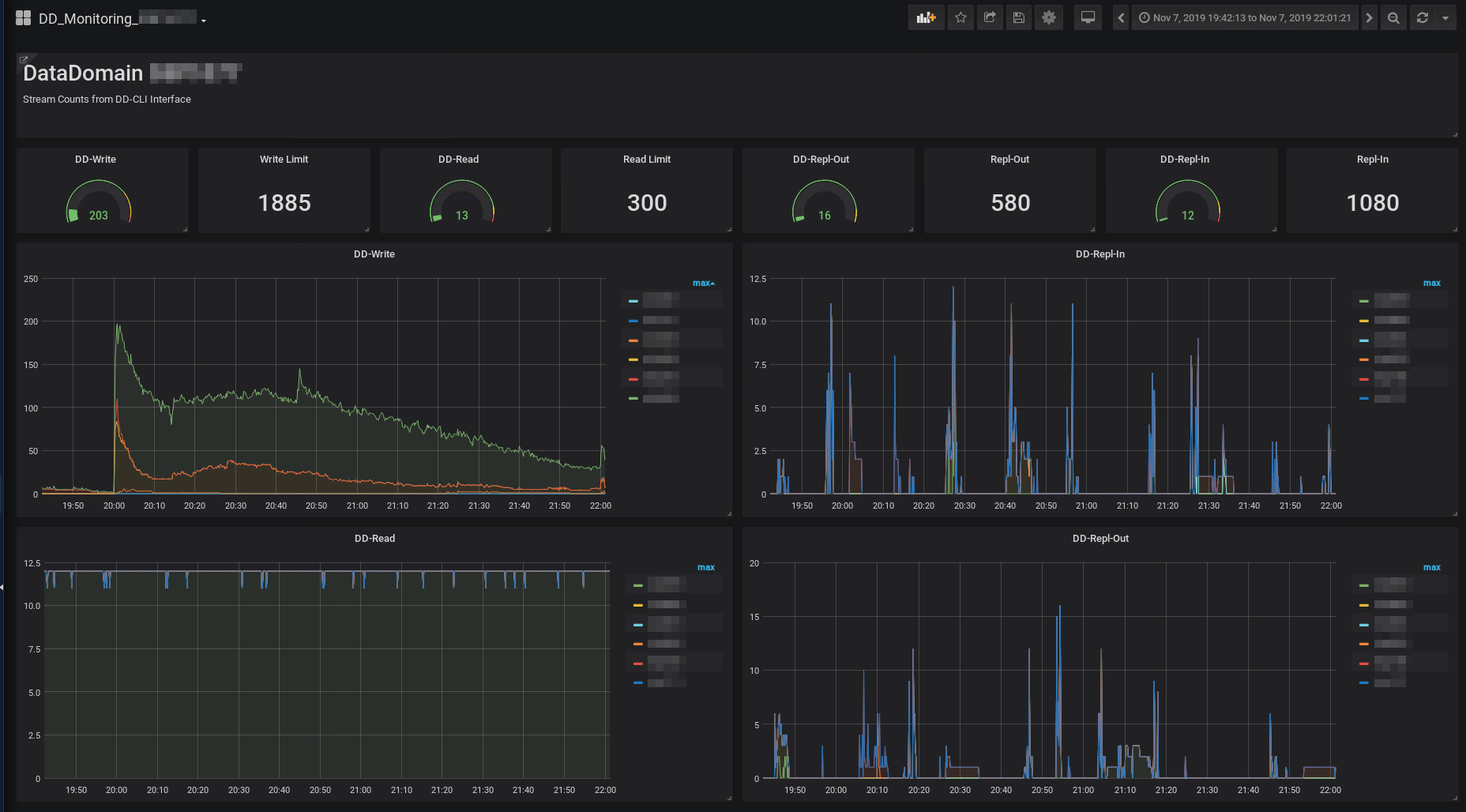
Task: Save the dashboard with disk icon
Action: pos(1019,17)
